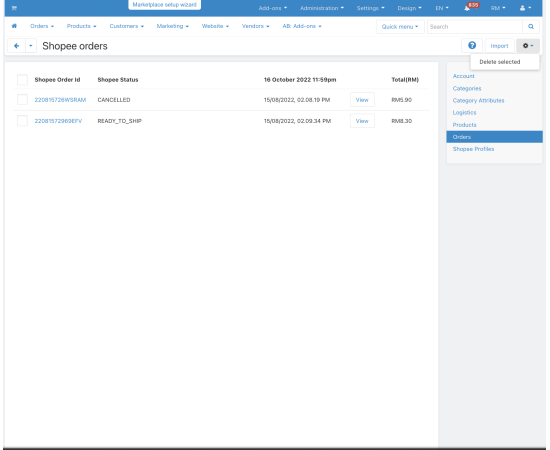Open Logistics in the sidebar
Viewport: 550px width, 450px height.
464,113
